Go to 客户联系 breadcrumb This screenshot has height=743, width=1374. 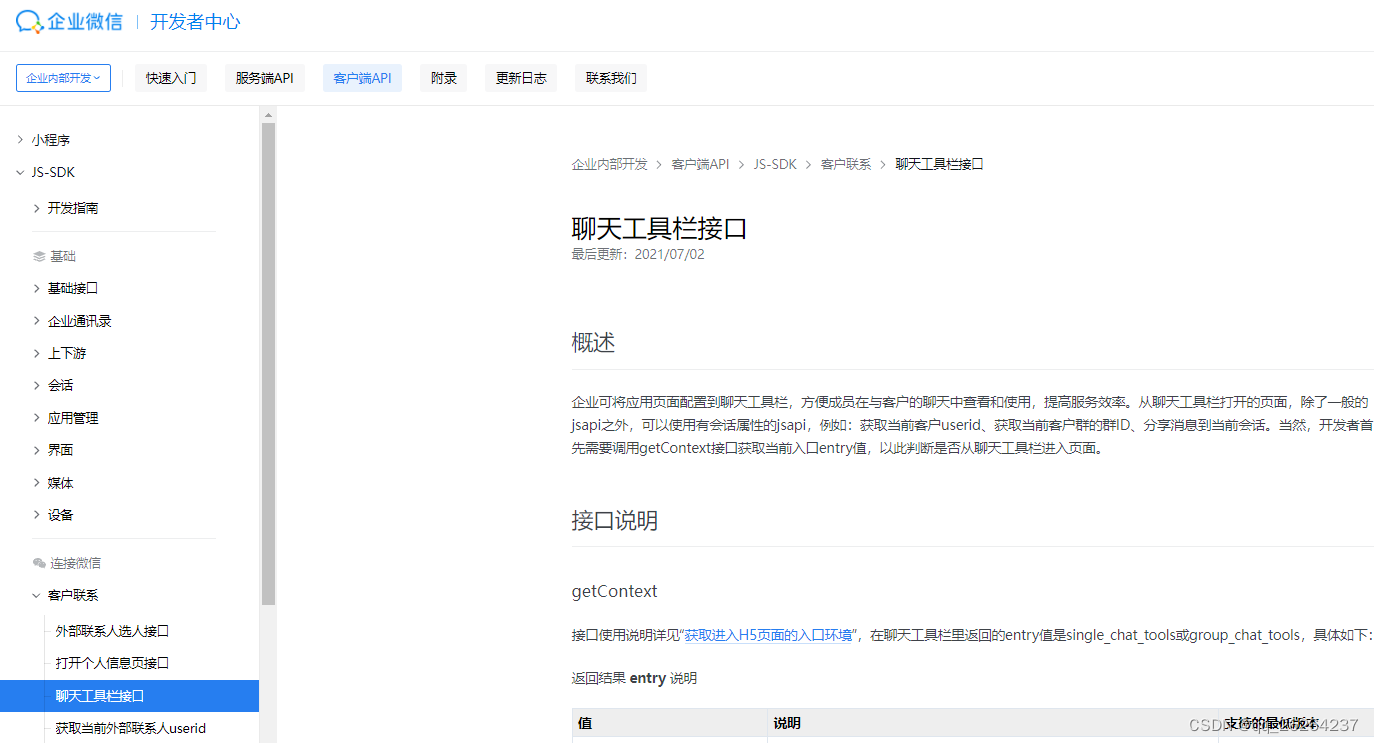(846, 164)
